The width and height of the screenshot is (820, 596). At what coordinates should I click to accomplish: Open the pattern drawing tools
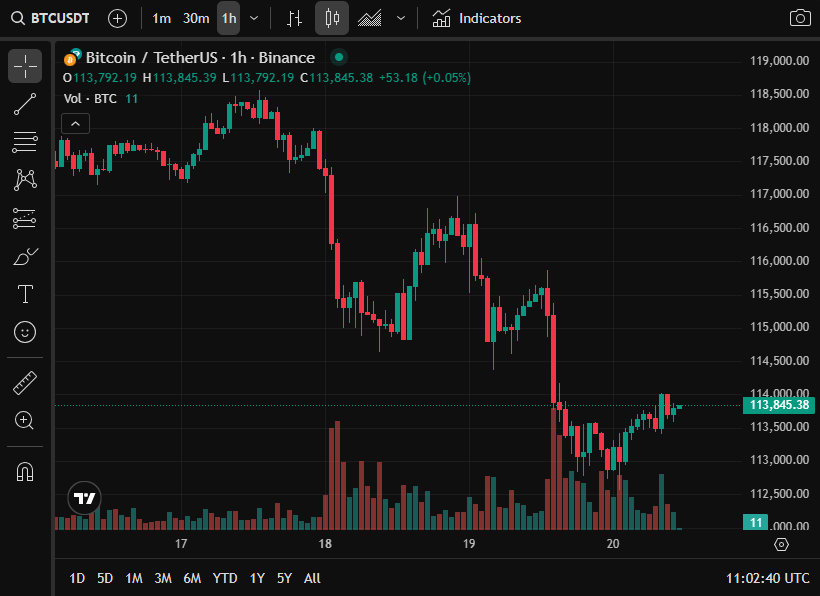tap(25, 179)
